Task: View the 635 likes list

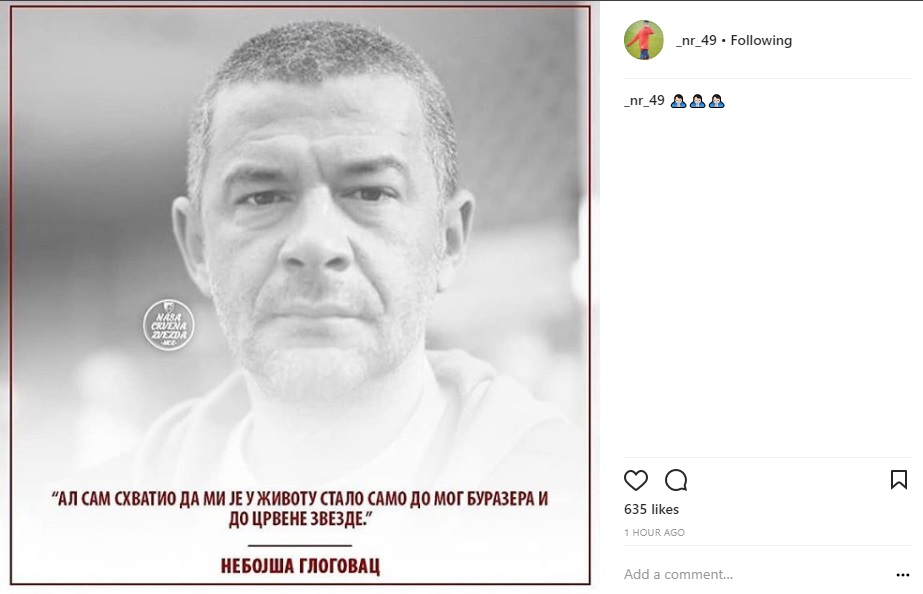Action: (x=651, y=509)
